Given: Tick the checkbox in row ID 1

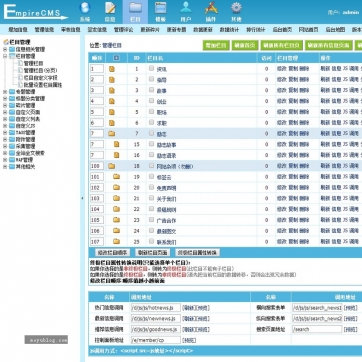Looking at the screenshot, I should 151,68.
